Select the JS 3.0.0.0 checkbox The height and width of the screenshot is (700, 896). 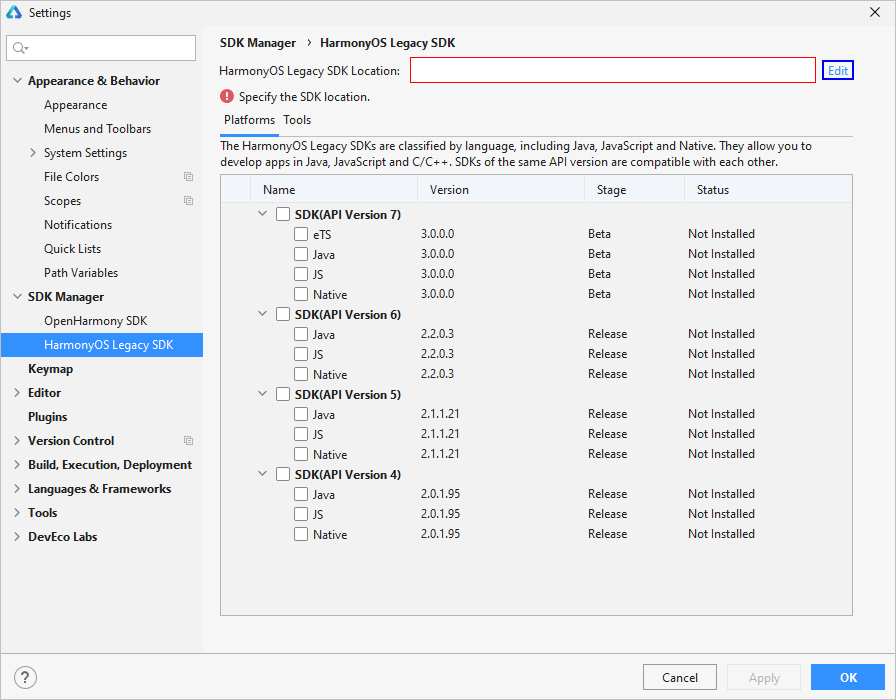[301, 274]
